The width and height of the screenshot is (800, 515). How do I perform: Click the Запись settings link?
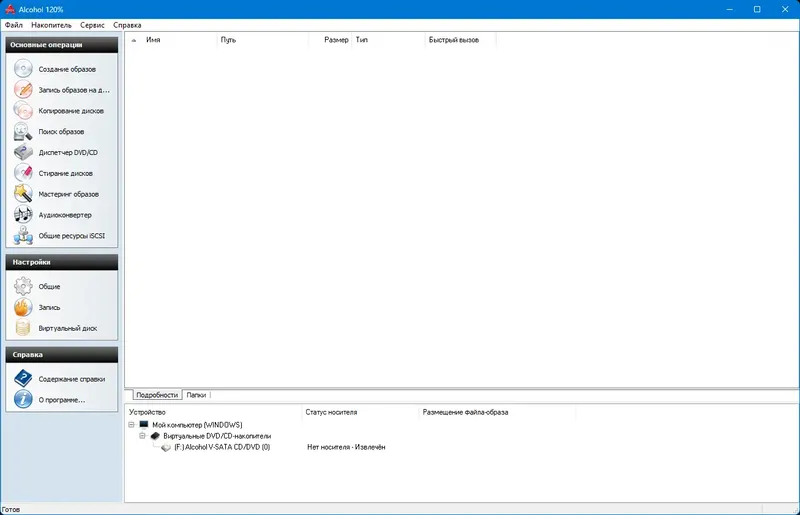click(x=49, y=308)
